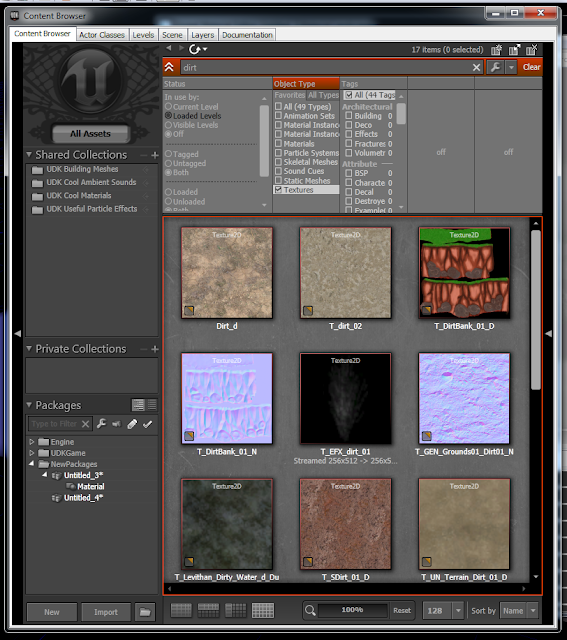Viewport: 567px width, 640px height.
Task: Open the Documentation tab
Action: point(247,35)
